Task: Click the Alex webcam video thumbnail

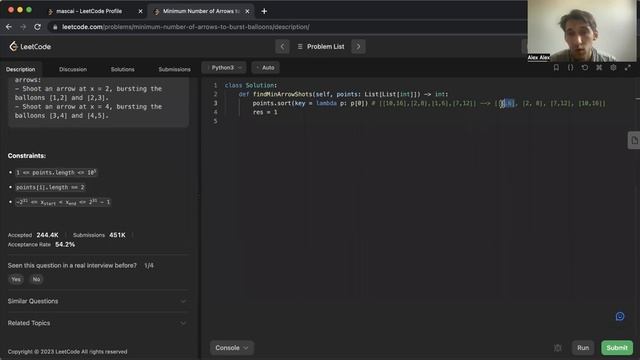Action: [x=581, y=31]
